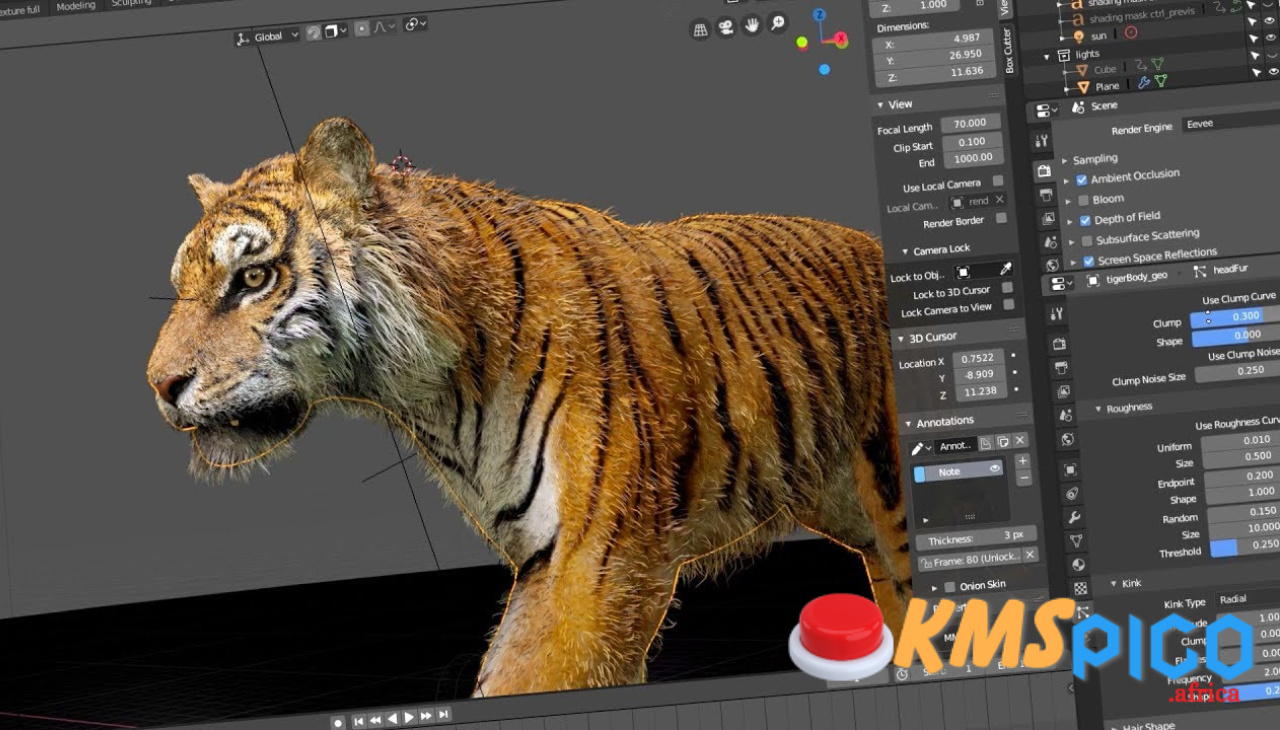The image size is (1280, 730).
Task: Select the Plane object in outliner
Action: click(x=1106, y=87)
